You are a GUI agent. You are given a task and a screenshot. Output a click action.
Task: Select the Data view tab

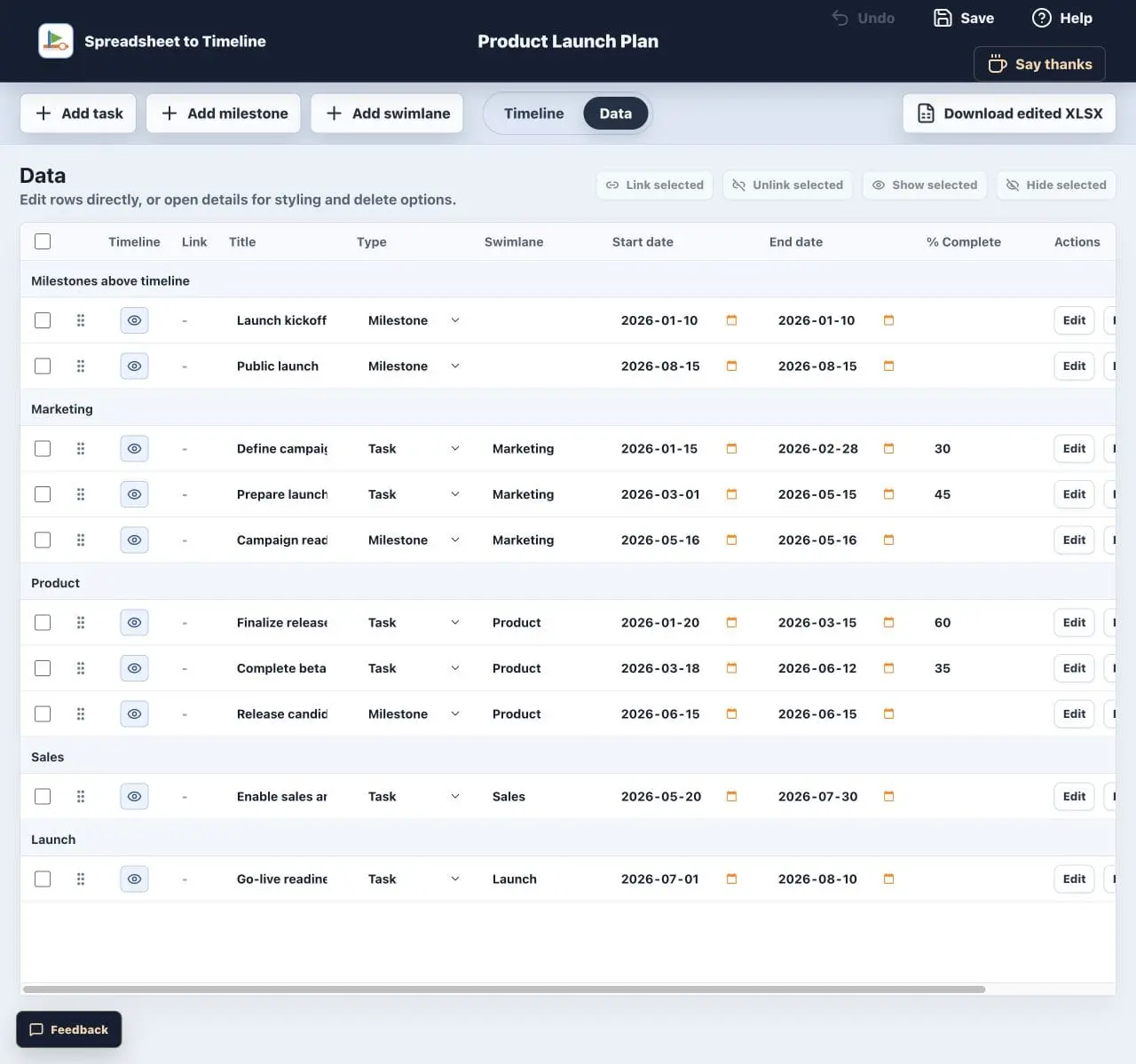pyautogui.click(x=615, y=114)
